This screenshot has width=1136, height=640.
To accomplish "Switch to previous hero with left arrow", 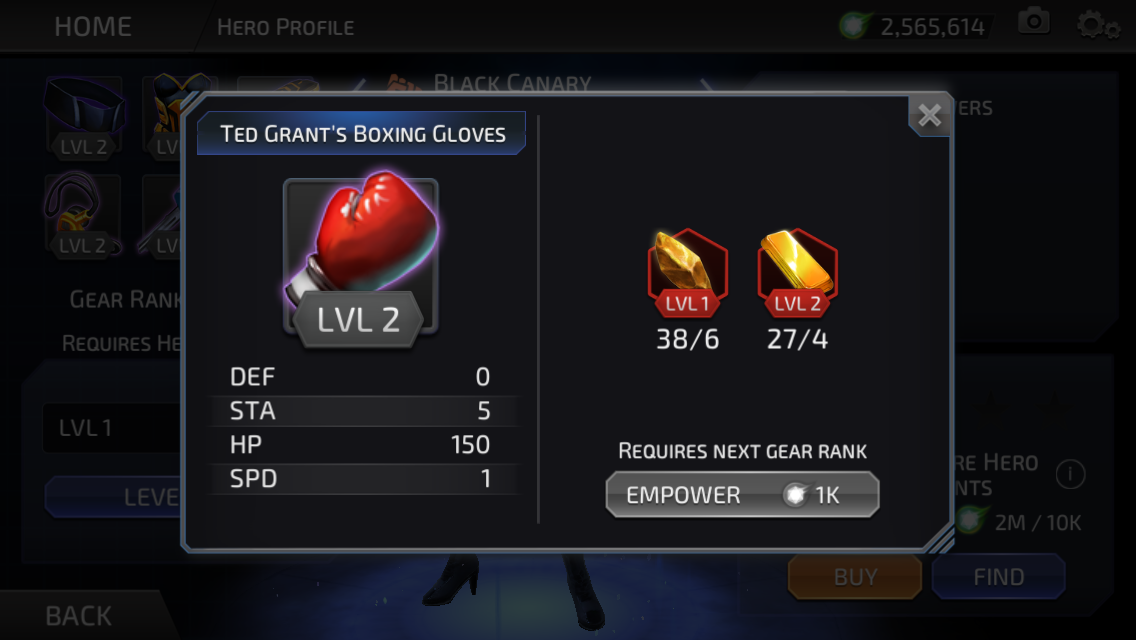I will click(360, 86).
